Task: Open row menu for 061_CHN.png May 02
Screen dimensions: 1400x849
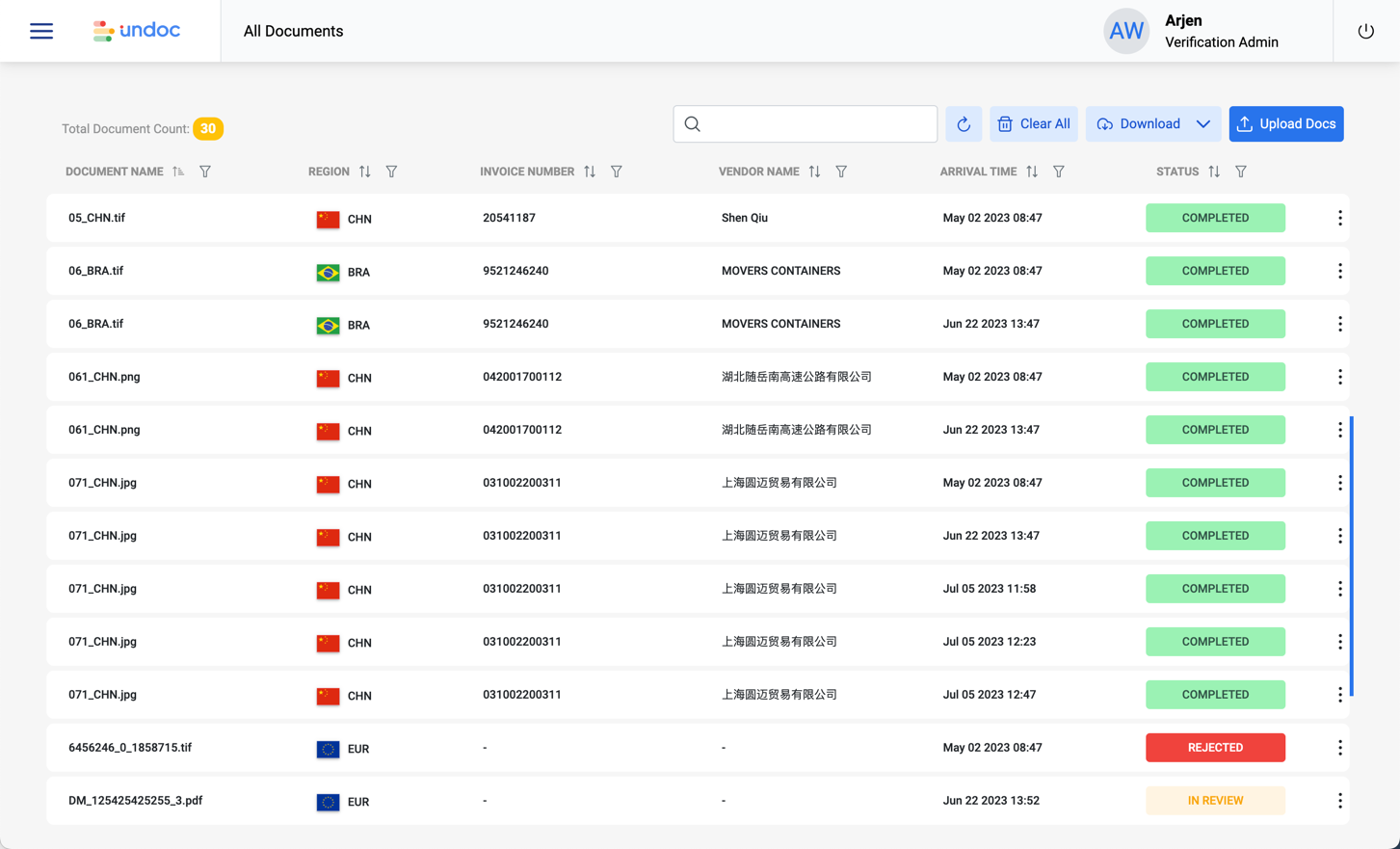Action: (1339, 377)
